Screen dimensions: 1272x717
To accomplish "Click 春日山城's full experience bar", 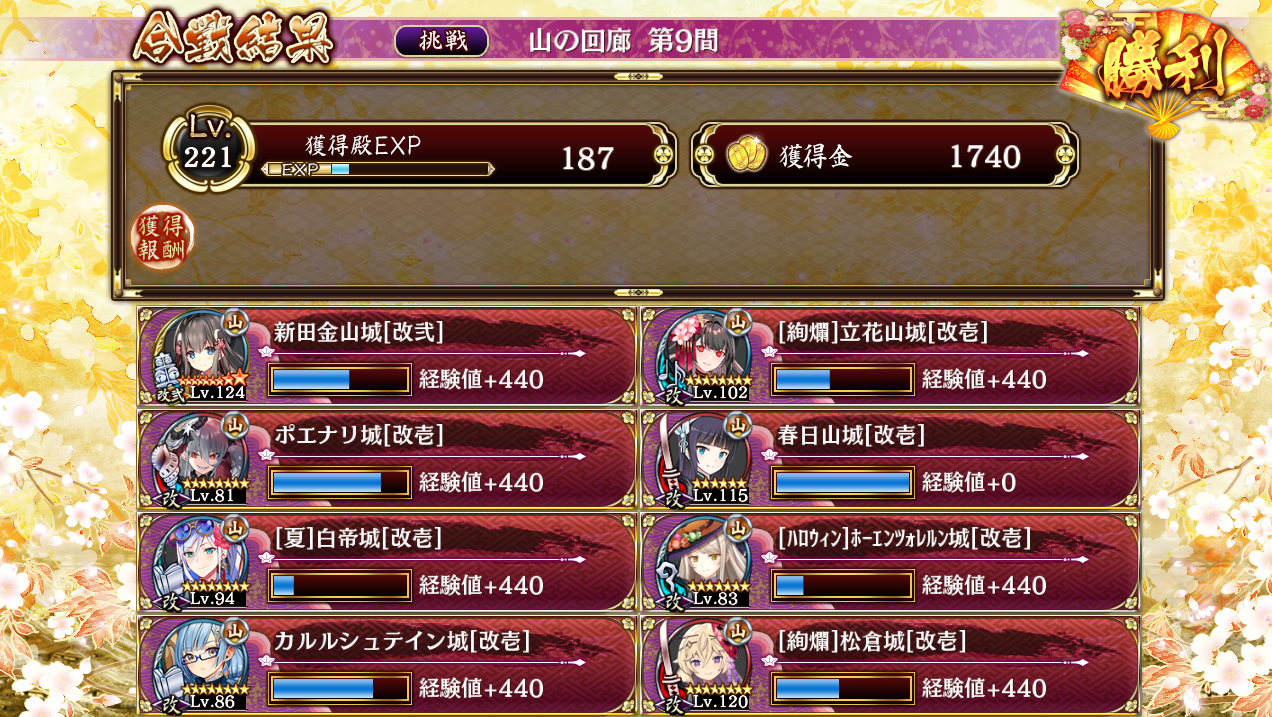I will (842, 483).
